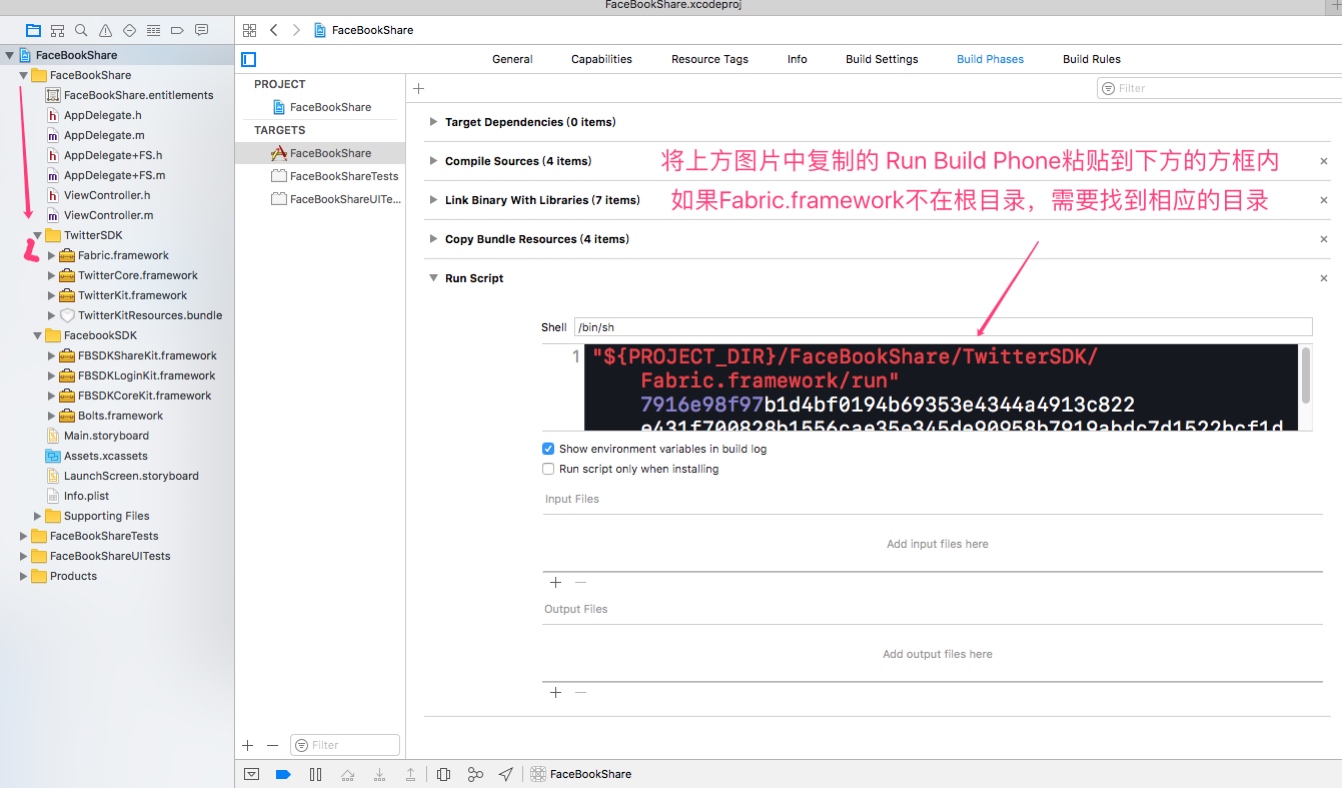The height and width of the screenshot is (788, 1342).
Task: Open the Report navigator icon
Action: tap(202, 30)
